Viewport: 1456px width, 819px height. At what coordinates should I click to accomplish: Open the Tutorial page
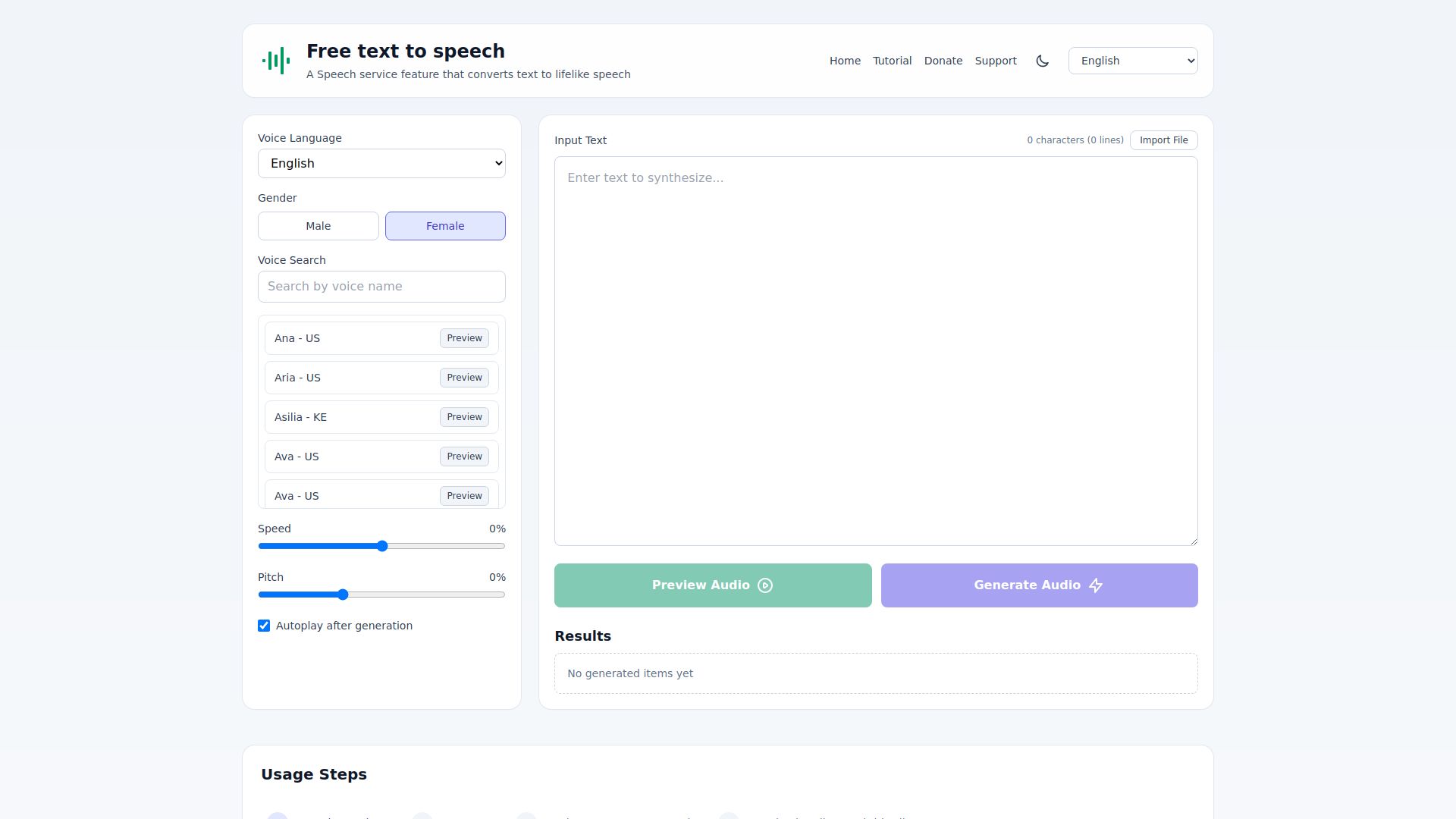(x=892, y=61)
